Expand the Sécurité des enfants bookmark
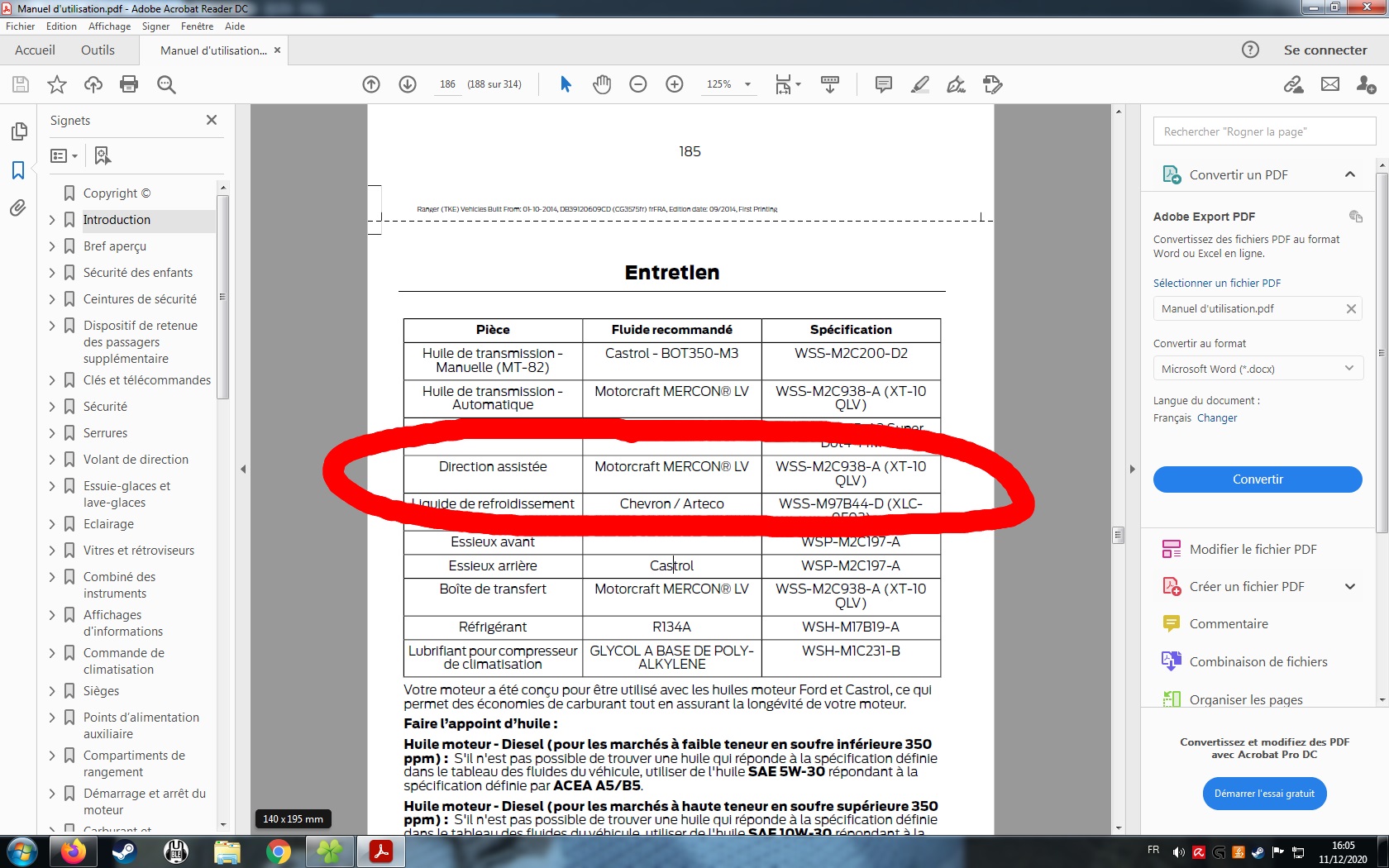This screenshot has height=868, width=1389. 52,273
